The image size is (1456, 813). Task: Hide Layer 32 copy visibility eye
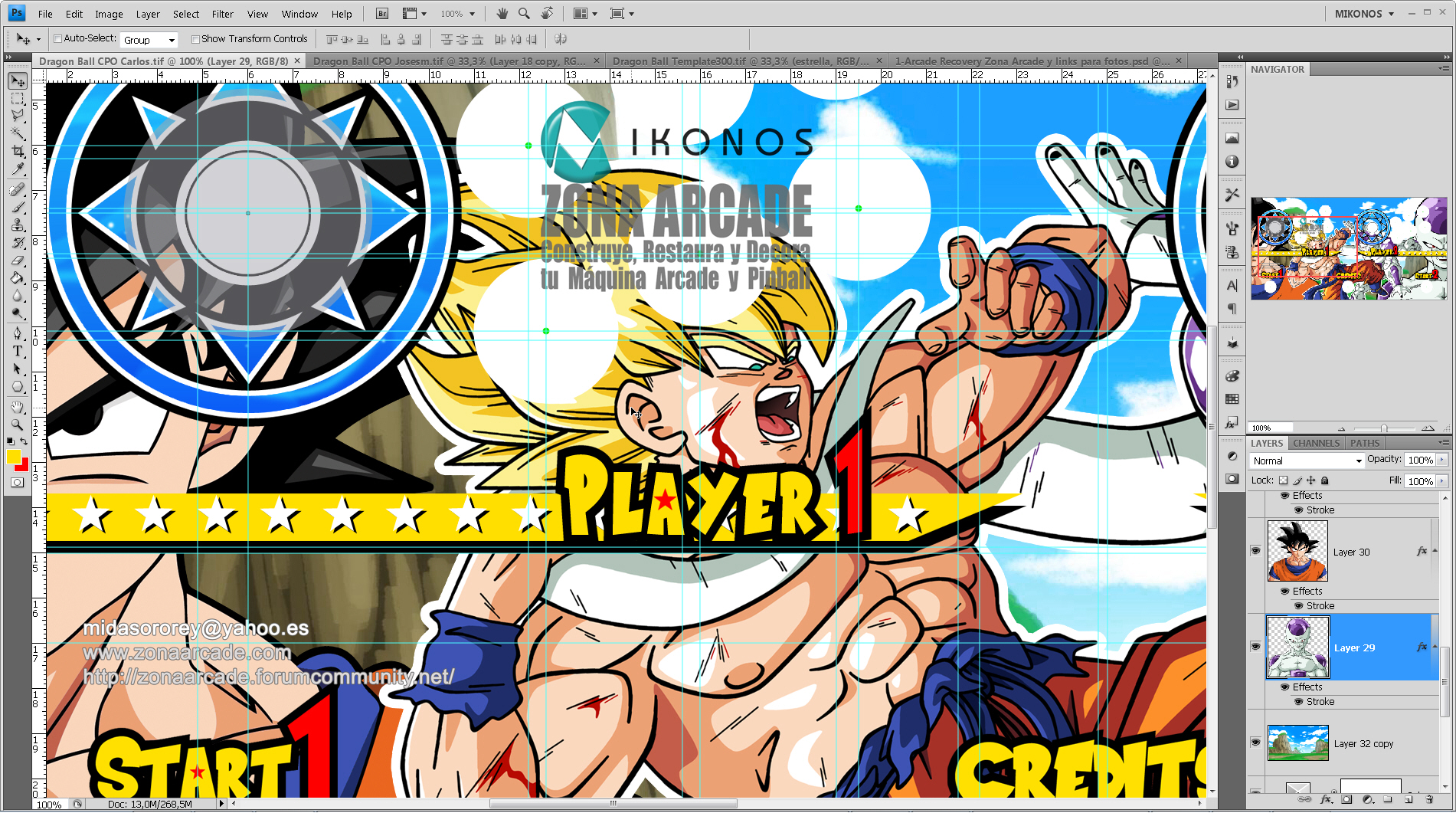pos(1255,743)
